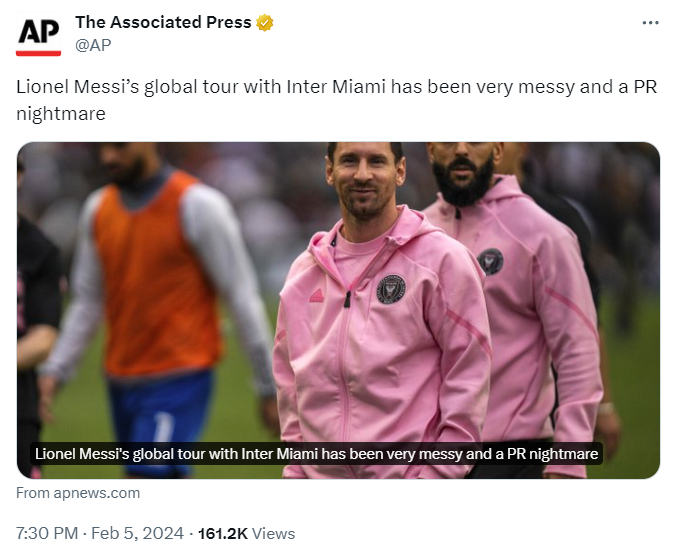The height and width of the screenshot is (551, 677).
Task: Click the gold verified badge
Action: pyautogui.click(x=265, y=22)
